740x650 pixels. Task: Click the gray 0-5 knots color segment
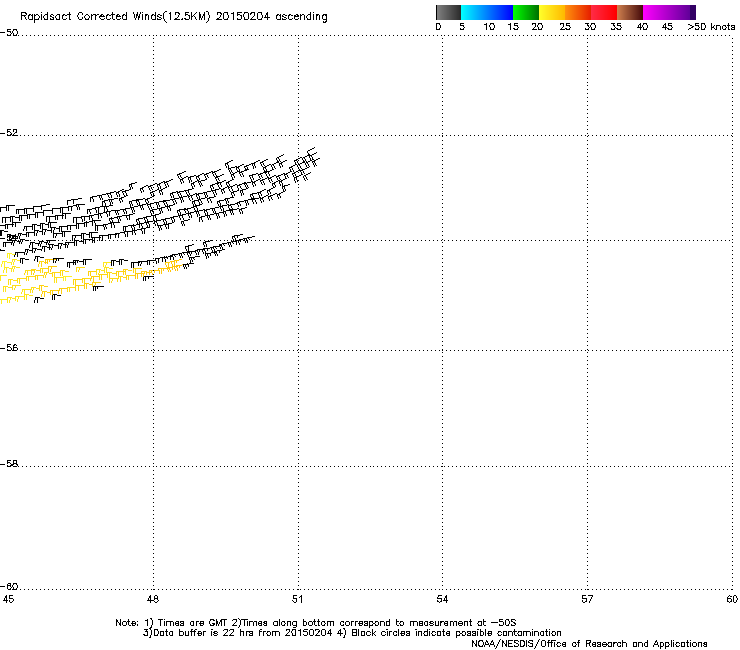448,12
